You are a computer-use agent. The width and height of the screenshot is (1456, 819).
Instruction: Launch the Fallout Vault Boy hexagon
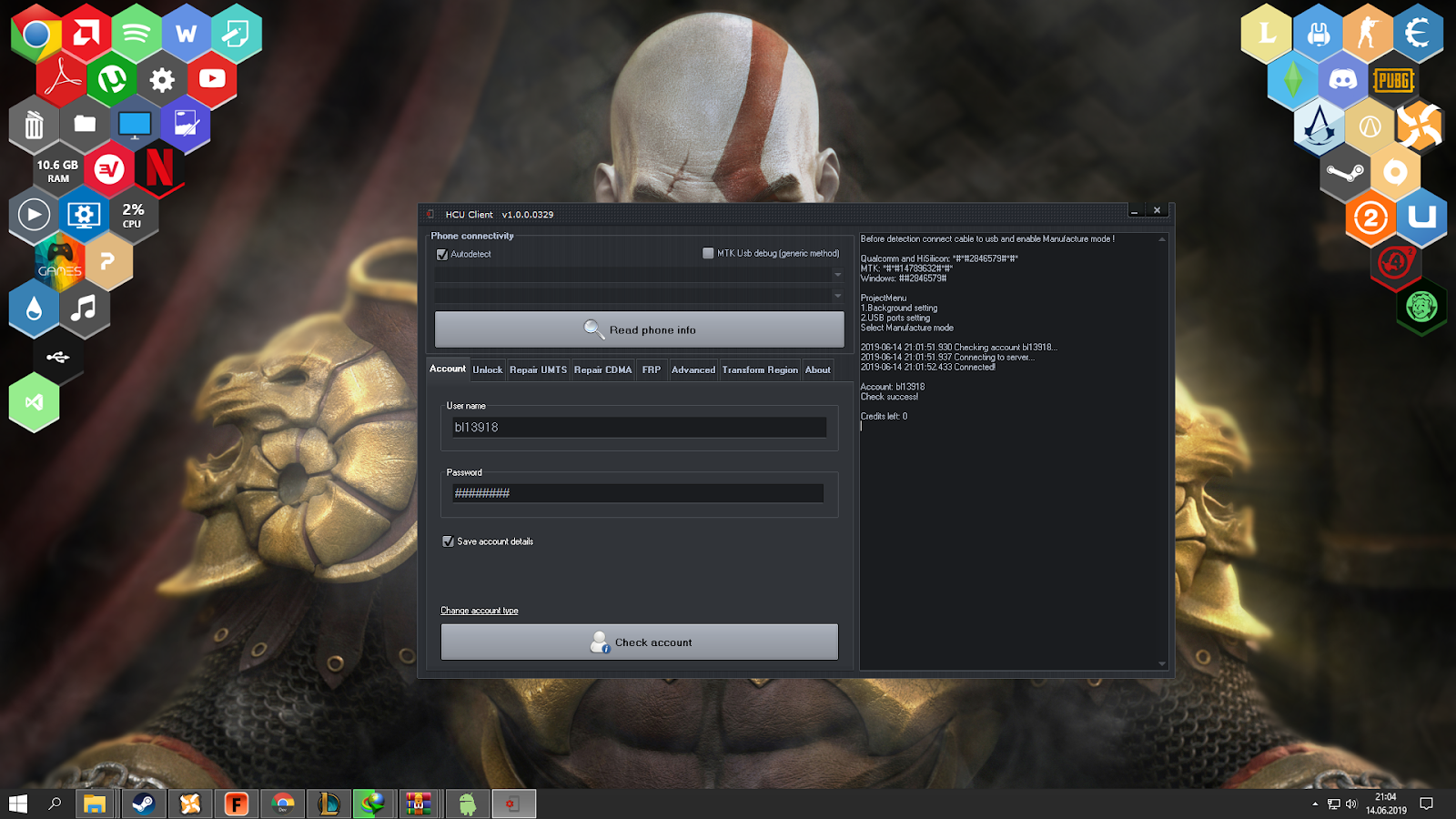(1421, 308)
